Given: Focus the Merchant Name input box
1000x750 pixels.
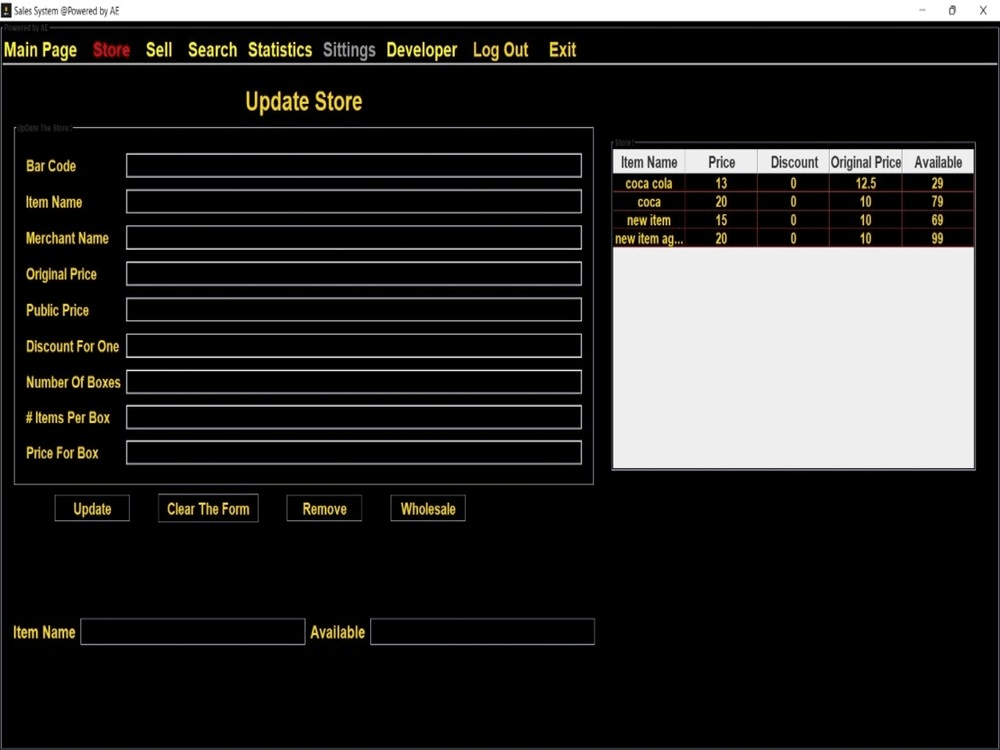Looking at the screenshot, I should [353, 237].
